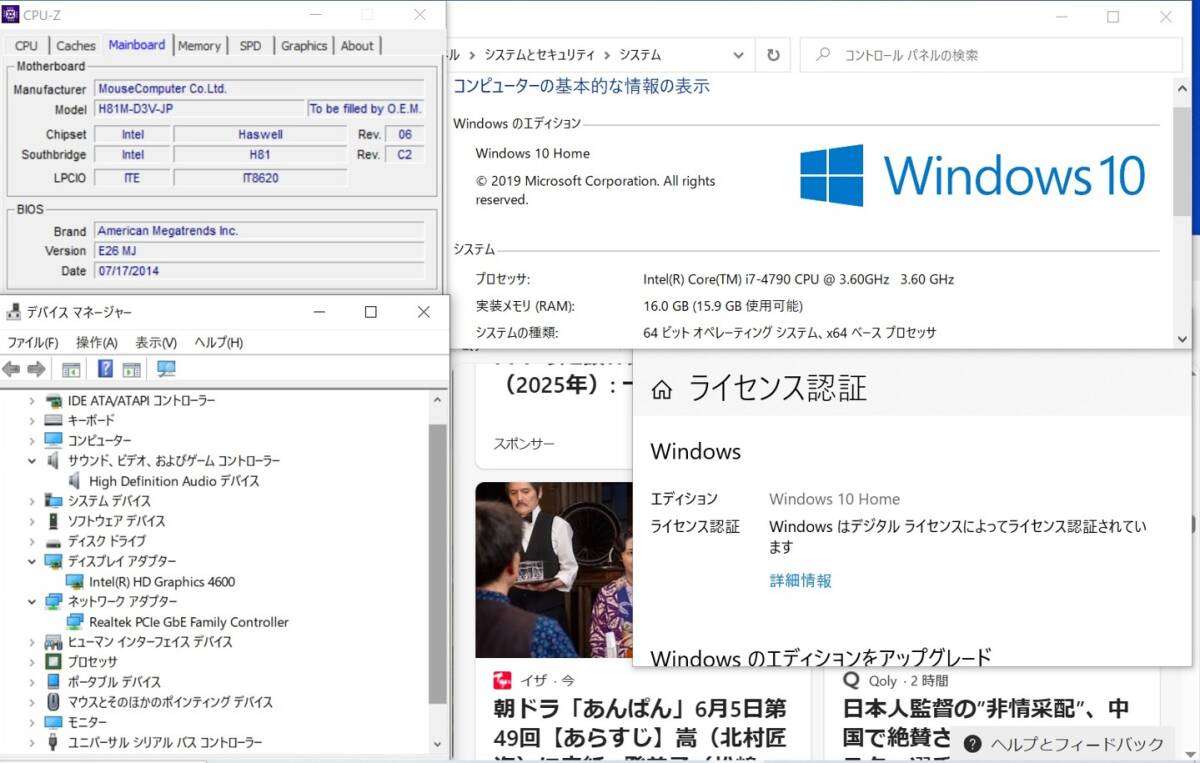The image size is (1200, 763).
Task: Switch to the Memory tab in CPU-Z
Action: coord(199,45)
